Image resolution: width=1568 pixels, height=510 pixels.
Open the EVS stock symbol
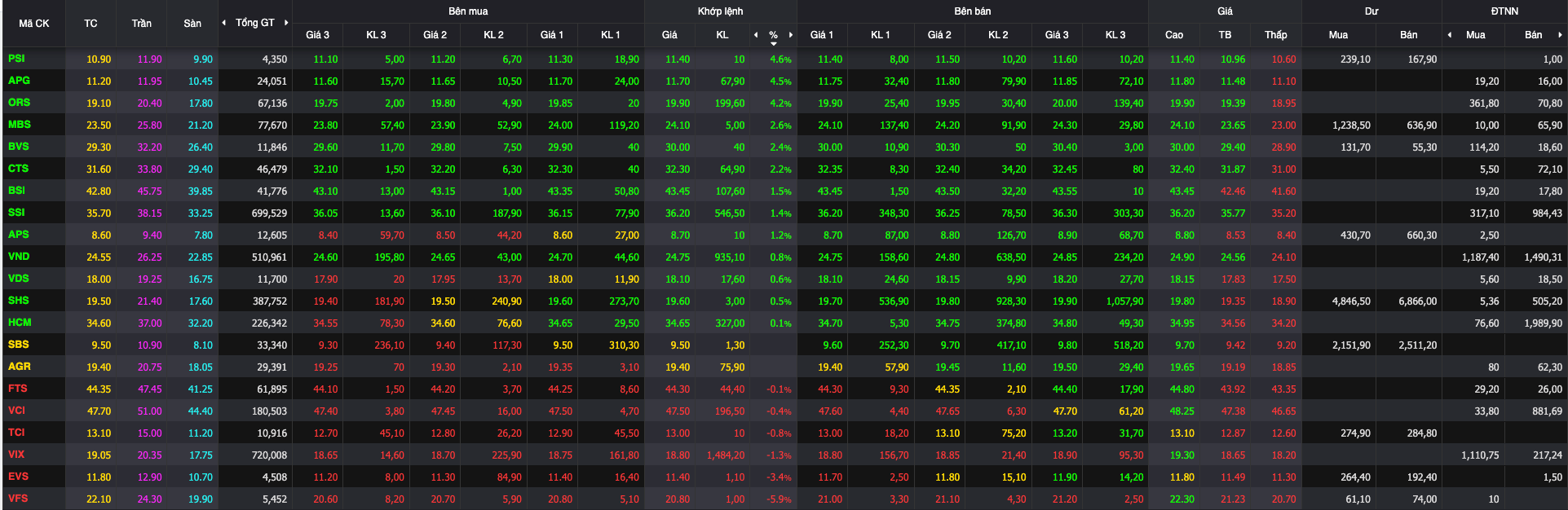pos(18,477)
